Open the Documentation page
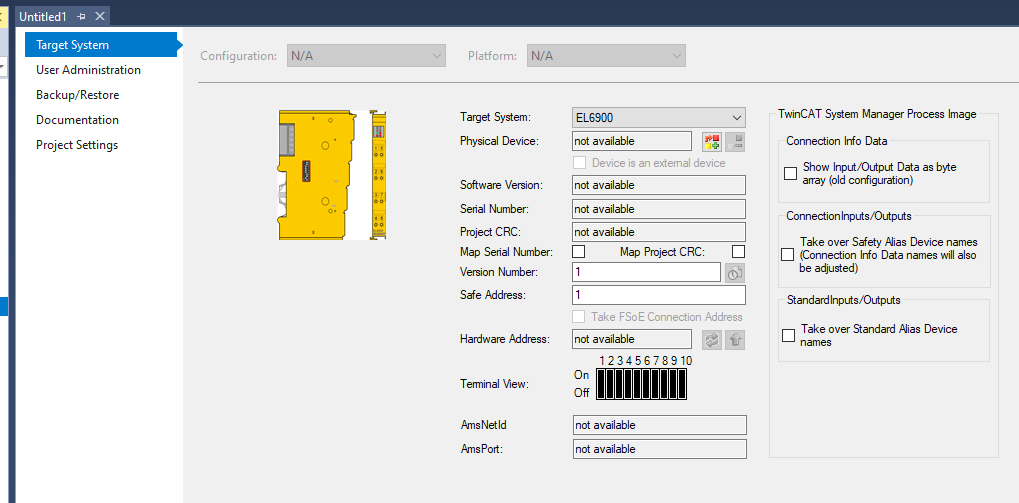The image size is (1019, 503). [77, 120]
